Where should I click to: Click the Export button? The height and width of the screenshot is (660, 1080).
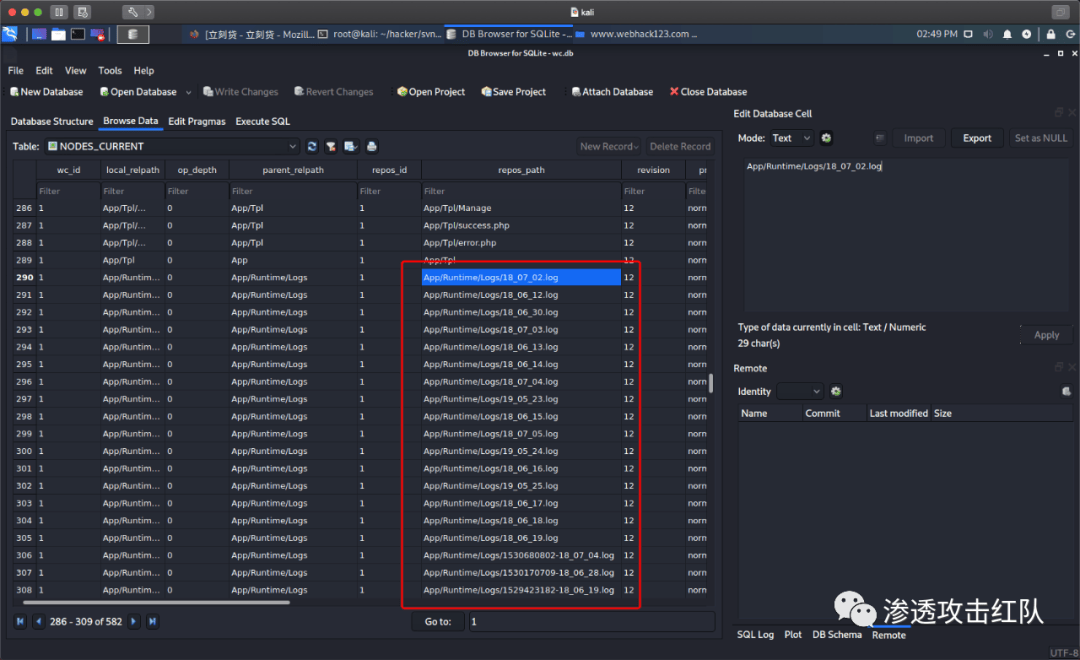tap(976, 138)
